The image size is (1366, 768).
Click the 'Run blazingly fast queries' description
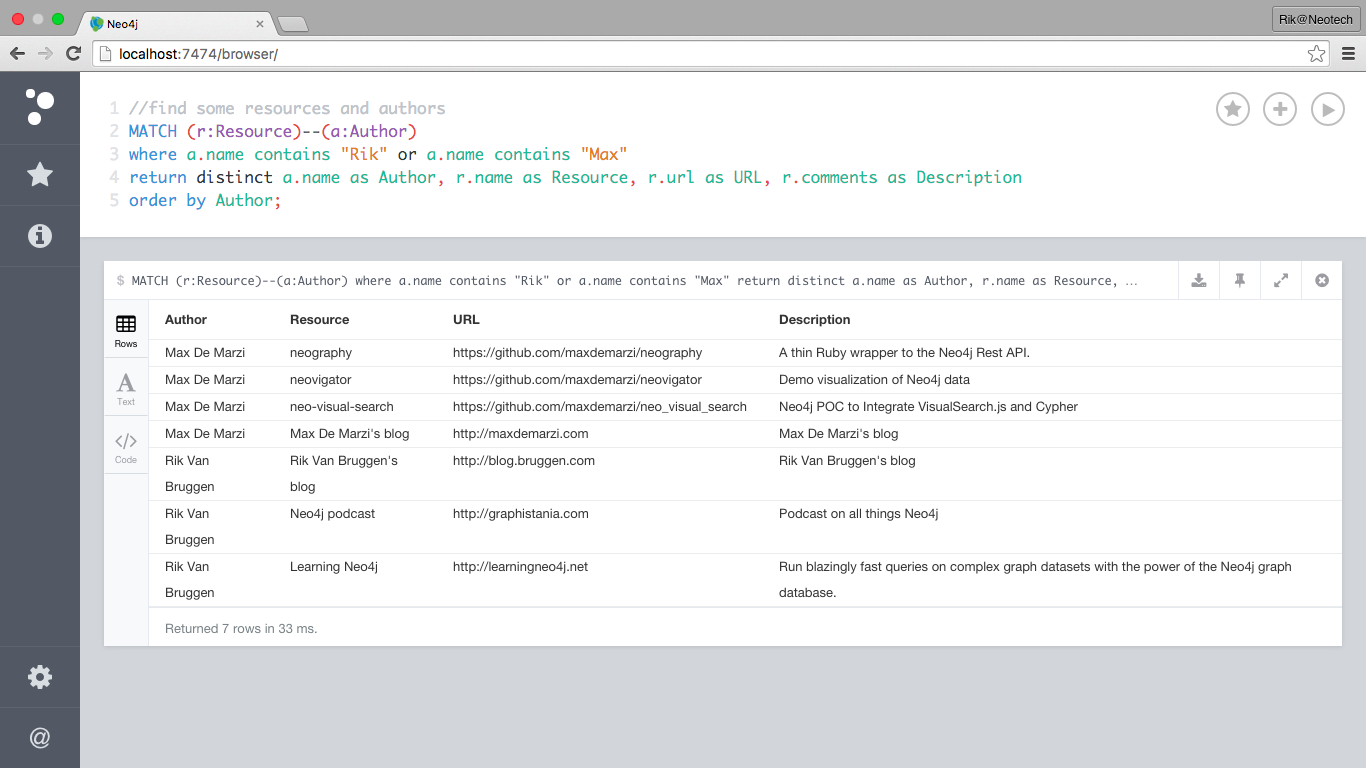click(1036, 580)
